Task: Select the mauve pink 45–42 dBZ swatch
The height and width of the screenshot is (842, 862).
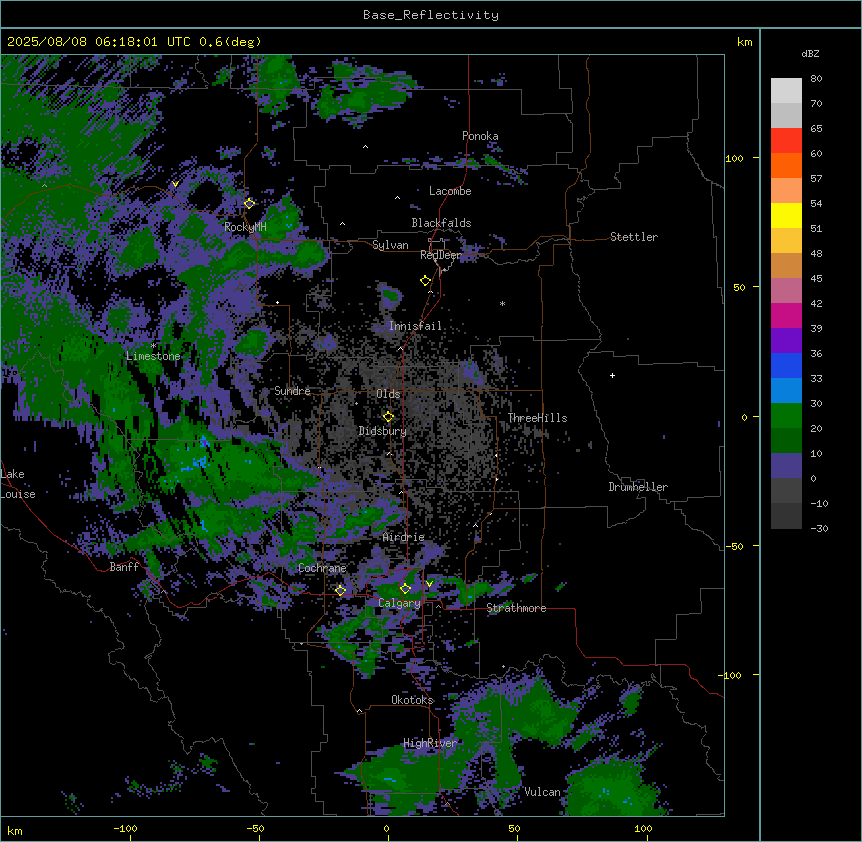Action: tap(786, 291)
